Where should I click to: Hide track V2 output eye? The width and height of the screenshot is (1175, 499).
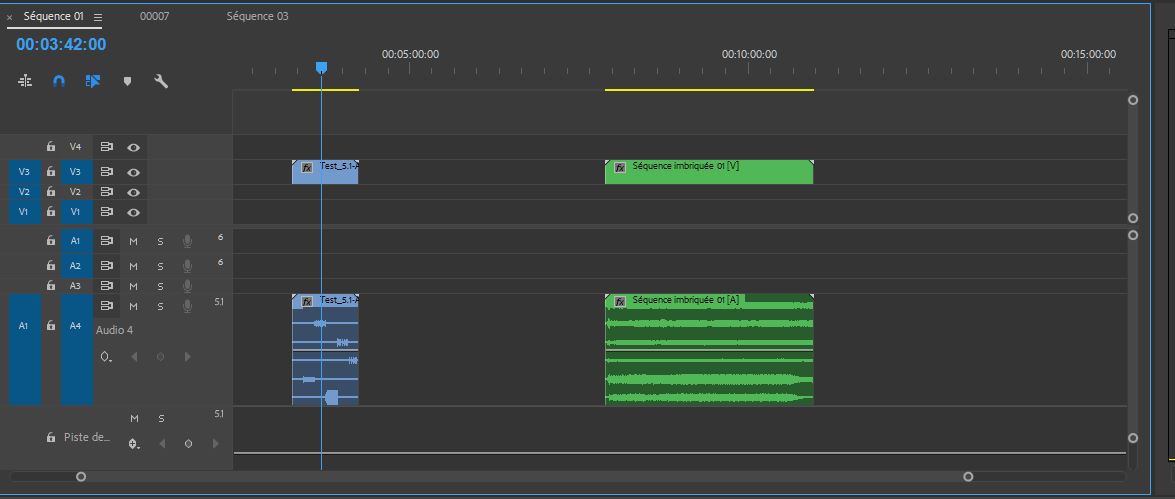(x=133, y=193)
